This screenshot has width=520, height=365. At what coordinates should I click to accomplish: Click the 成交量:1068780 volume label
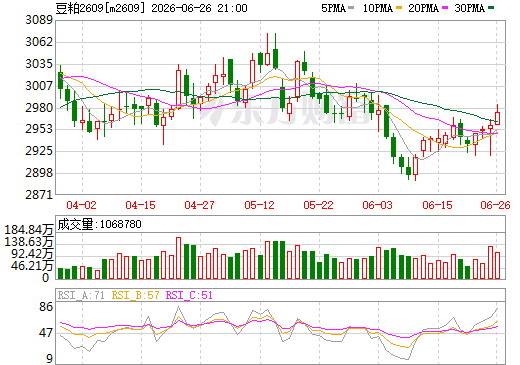click(99, 224)
